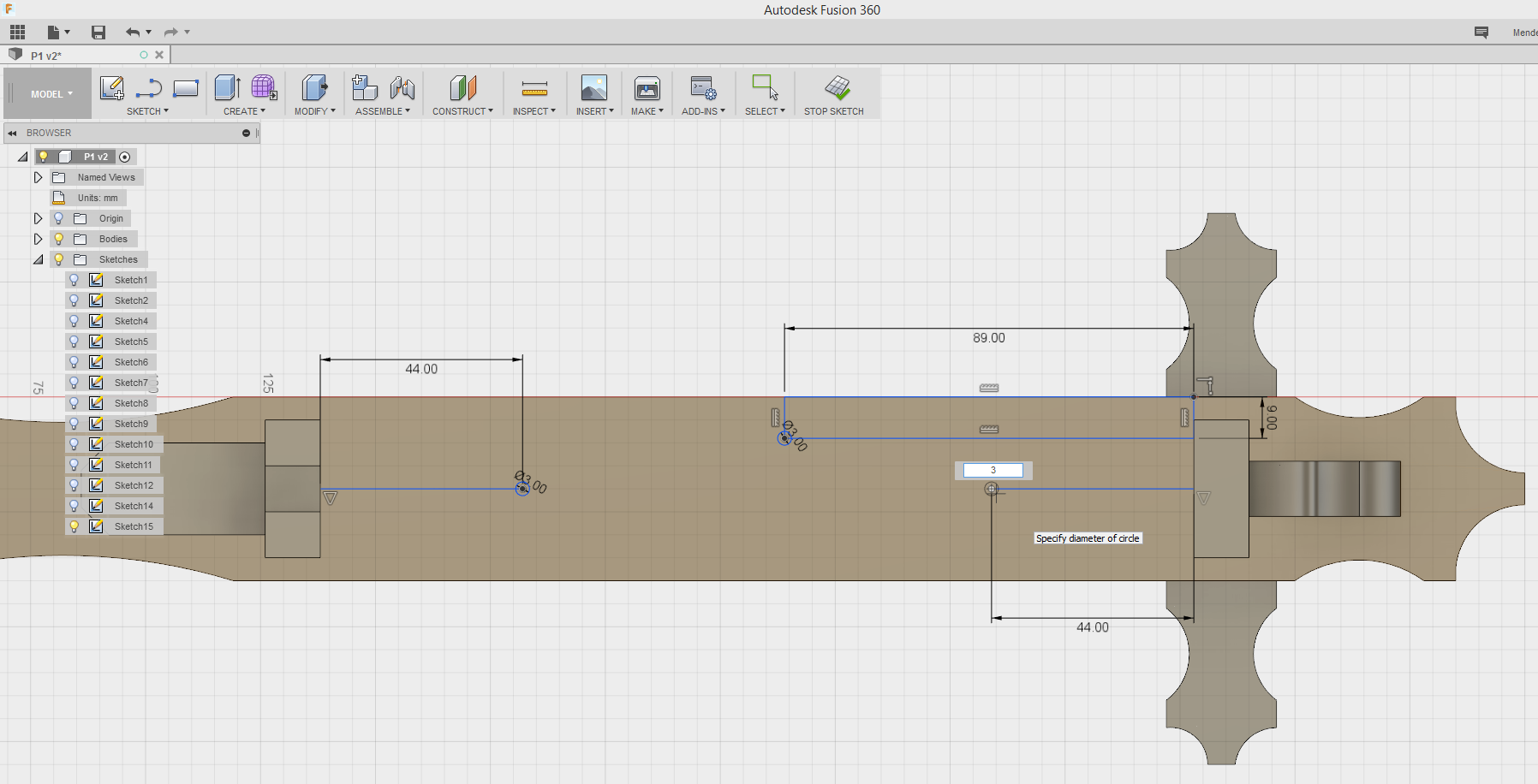Click the Extrude tool in Create
The height and width of the screenshot is (784, 1538).
click(x=227, y=87)
